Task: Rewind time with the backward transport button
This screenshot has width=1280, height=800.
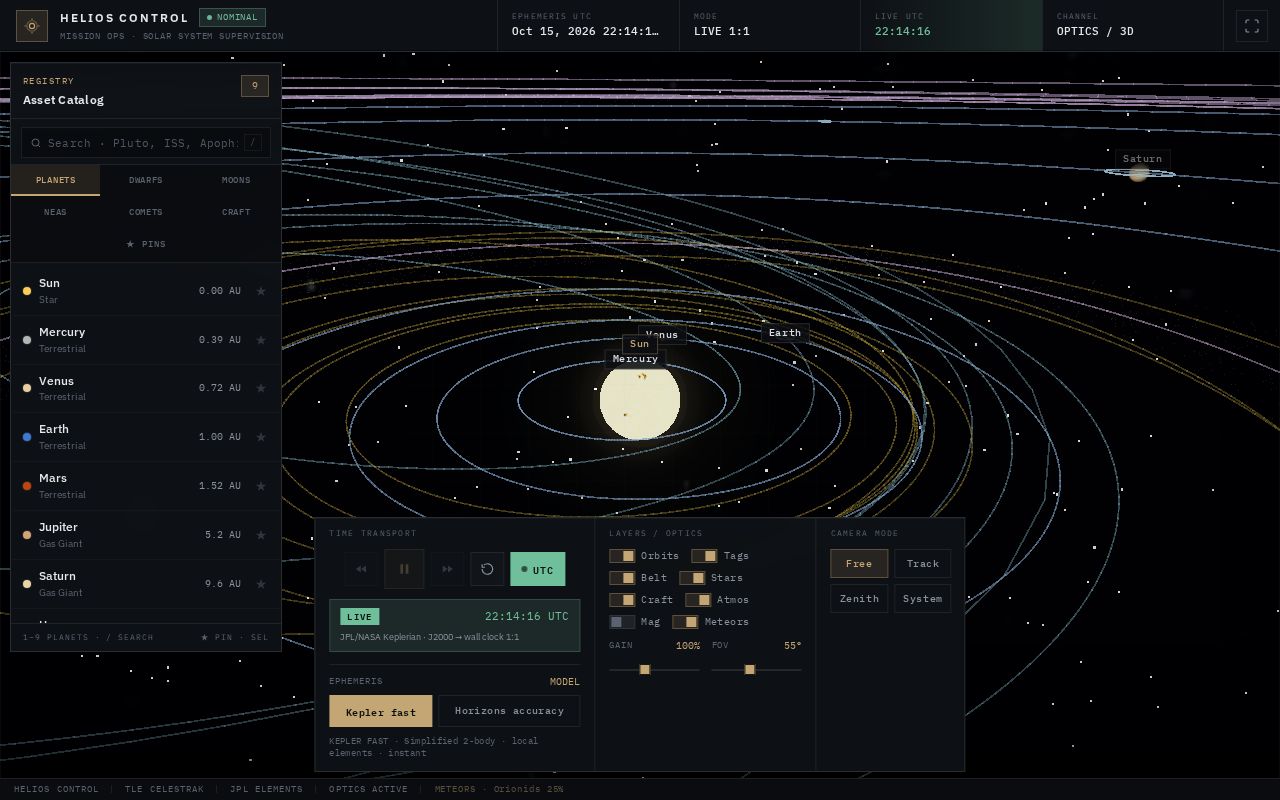Action: (361, 569)
